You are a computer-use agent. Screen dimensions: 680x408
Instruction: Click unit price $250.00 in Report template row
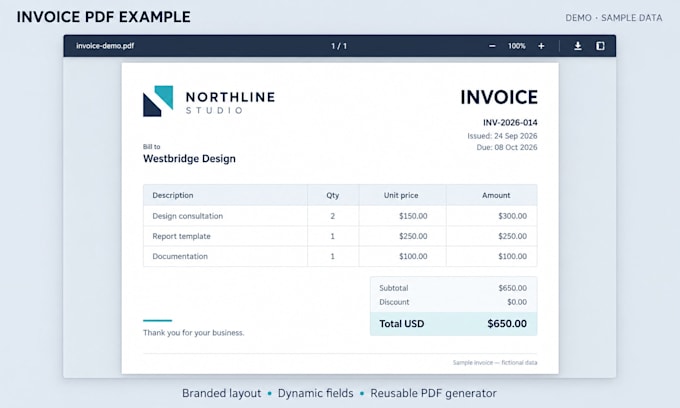(413, 236)
